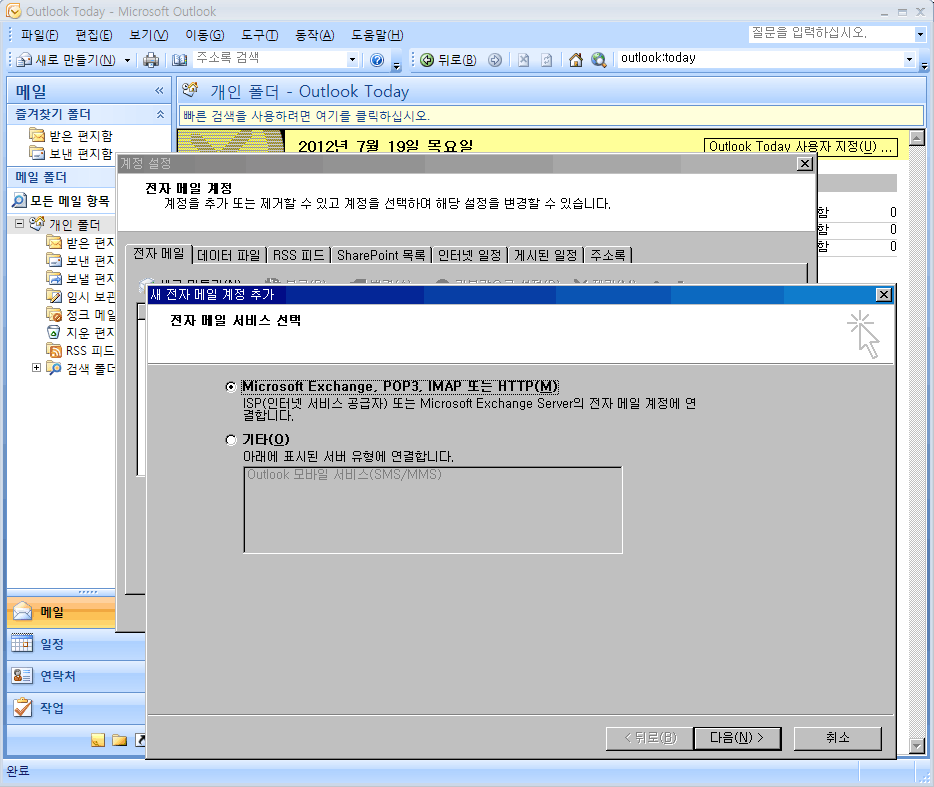Open 보낼 편지함 (Outbox) folder in the tree
This screenshot has width=934, height=787.
(80, 278)
